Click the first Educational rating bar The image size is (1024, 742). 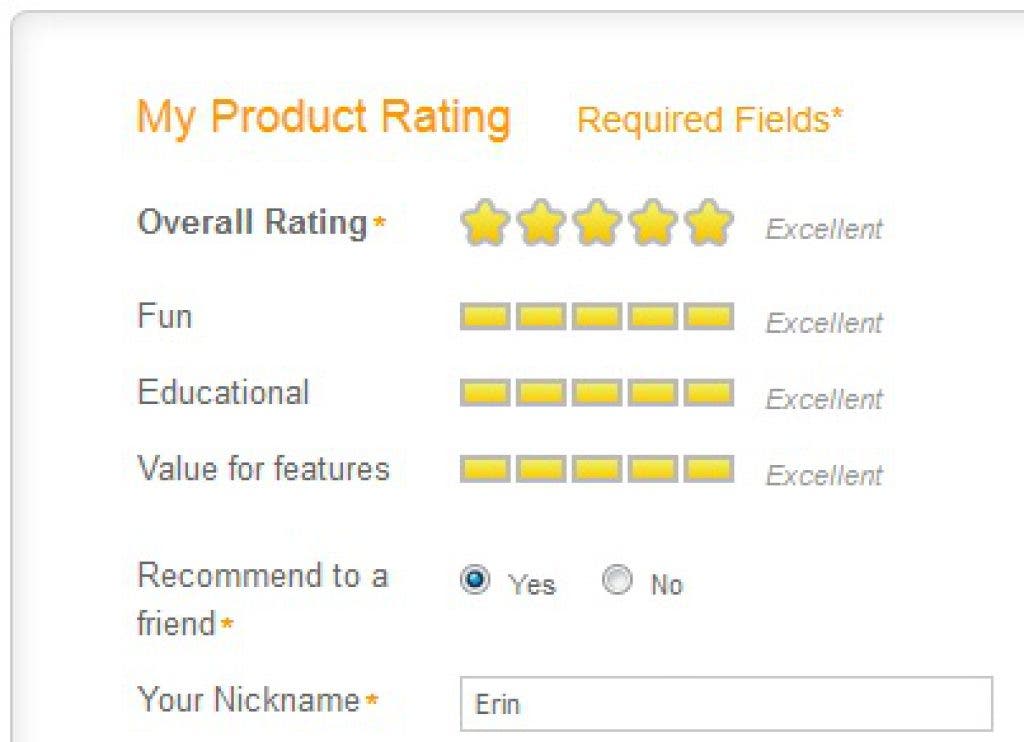tap(486, 393)
